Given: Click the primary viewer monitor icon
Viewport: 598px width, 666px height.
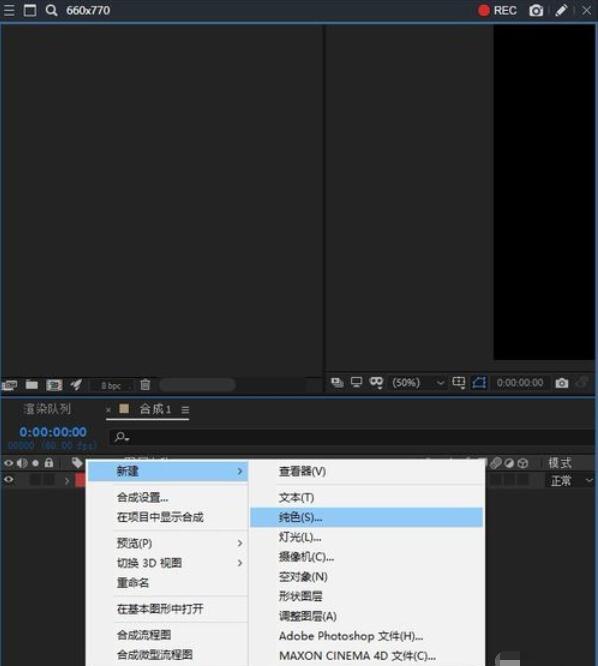Looking at the screenshot, I should [356, 383].
